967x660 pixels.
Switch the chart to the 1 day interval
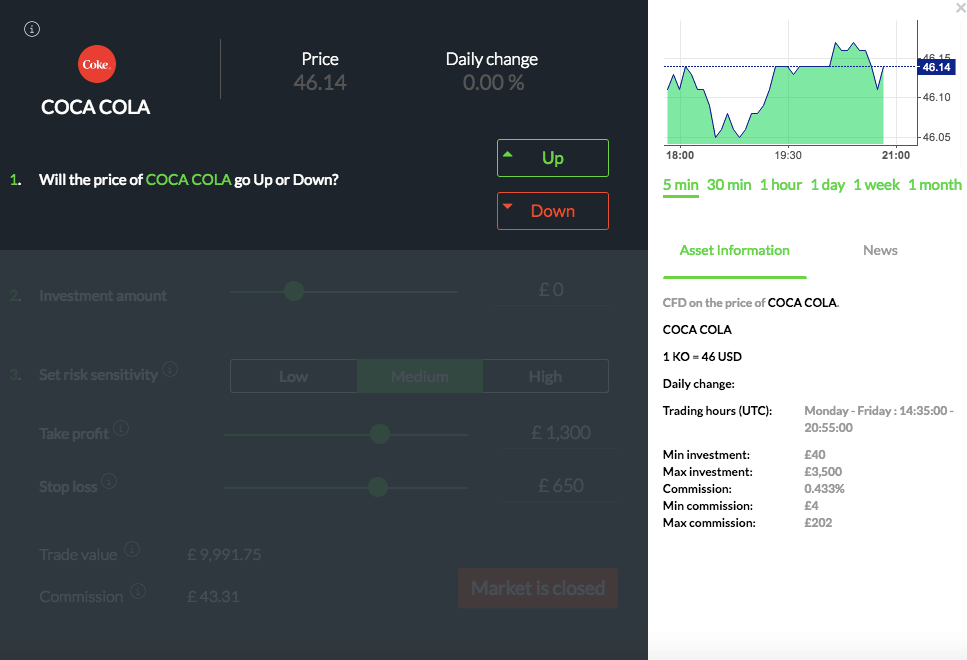828,185
